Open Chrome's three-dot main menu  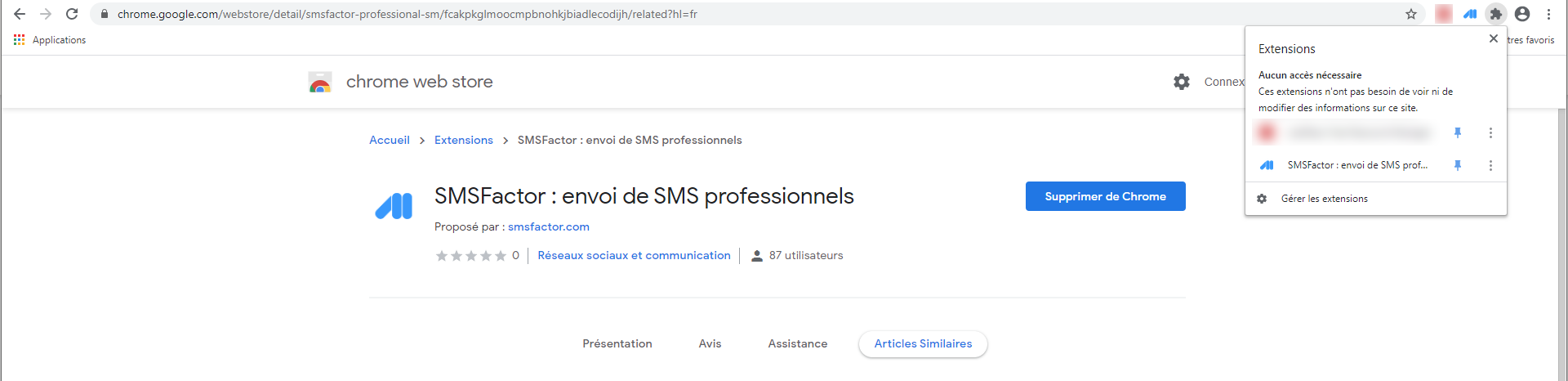click(x=1548, y=14)
